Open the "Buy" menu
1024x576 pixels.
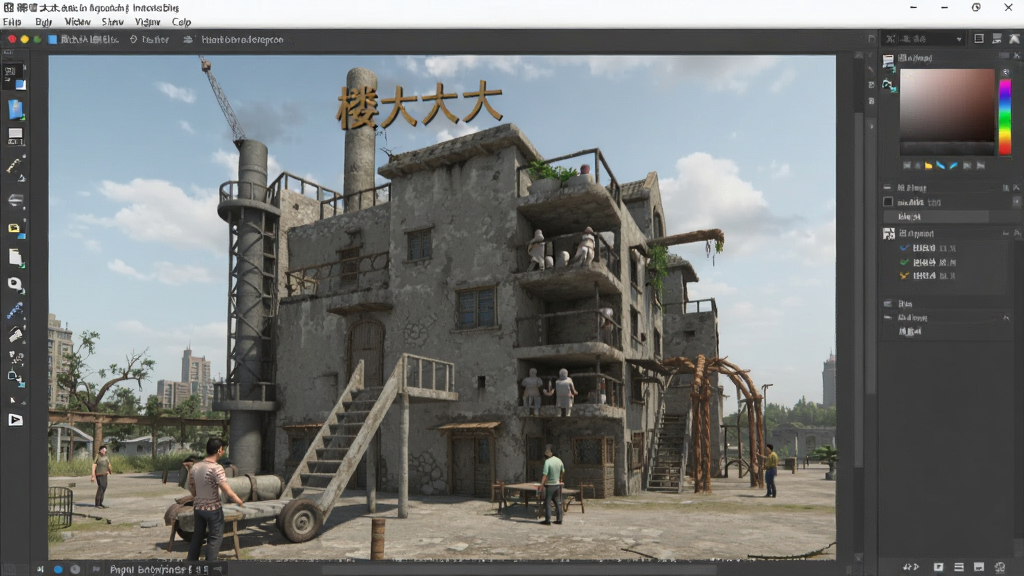coord(43,22)
